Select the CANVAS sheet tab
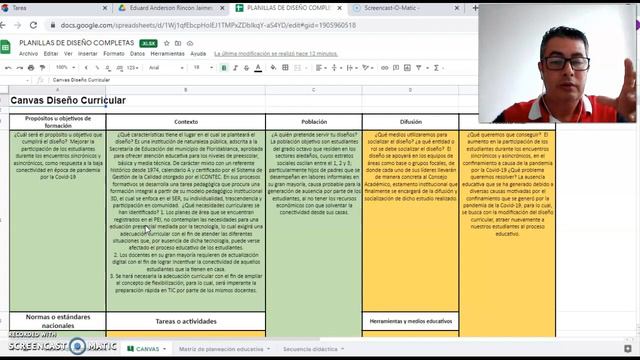This screenshot has width=640, height=360. pos(147,349)
